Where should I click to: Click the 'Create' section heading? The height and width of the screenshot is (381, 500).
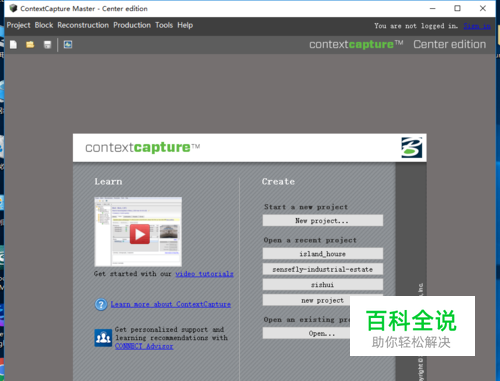tap(278, 182)
